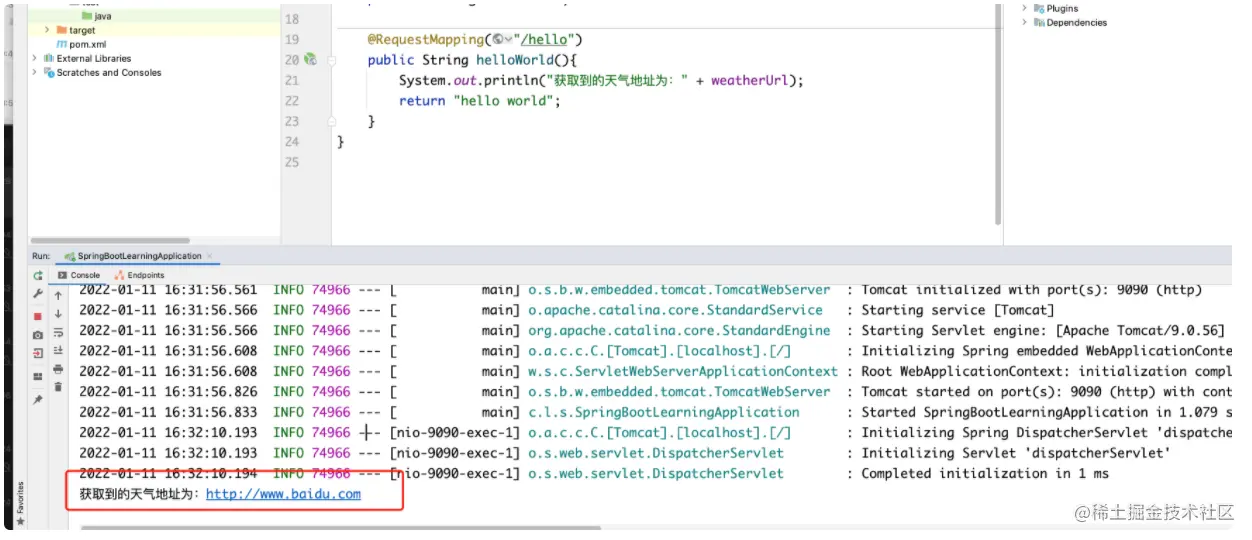Switch to the Endpoints tab
1252x540 pixels.
click(x=139, y=275)
